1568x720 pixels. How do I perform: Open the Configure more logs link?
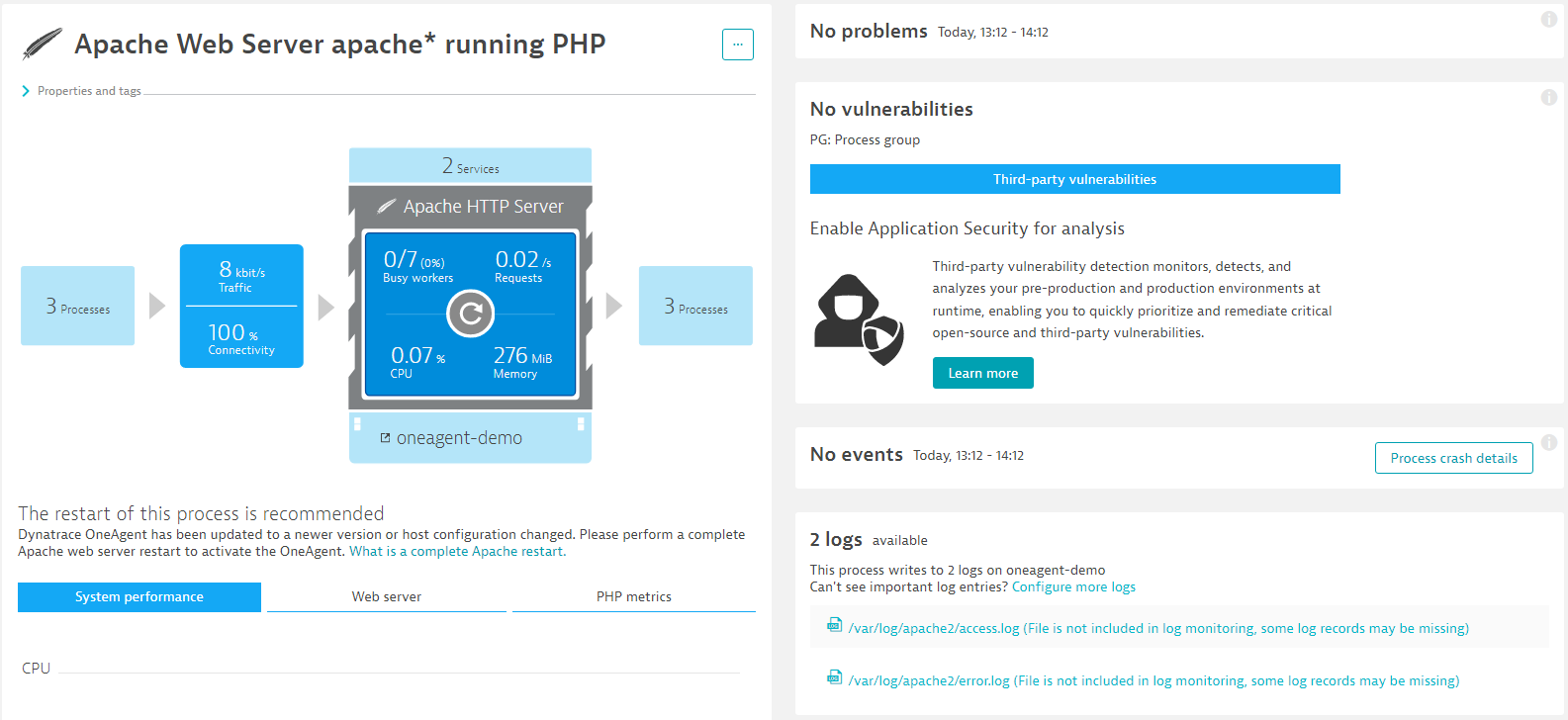pyautogui.click(x=1073, y=587)
